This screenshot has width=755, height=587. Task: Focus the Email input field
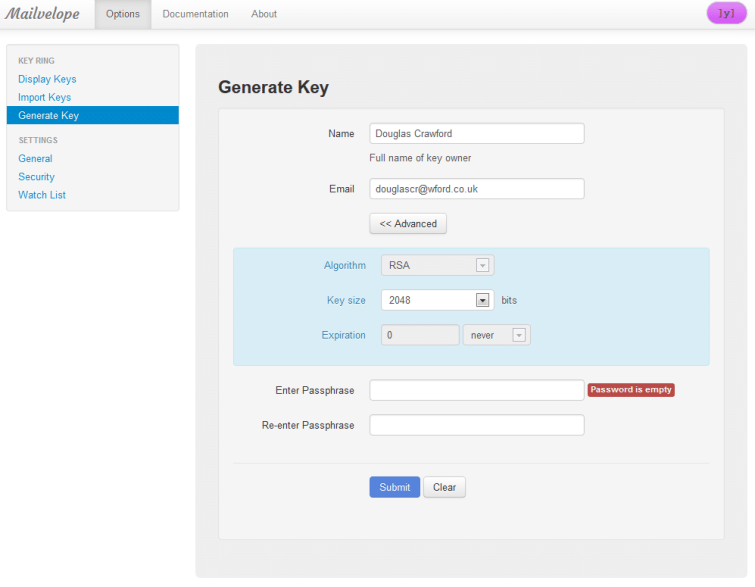[477, 189]
